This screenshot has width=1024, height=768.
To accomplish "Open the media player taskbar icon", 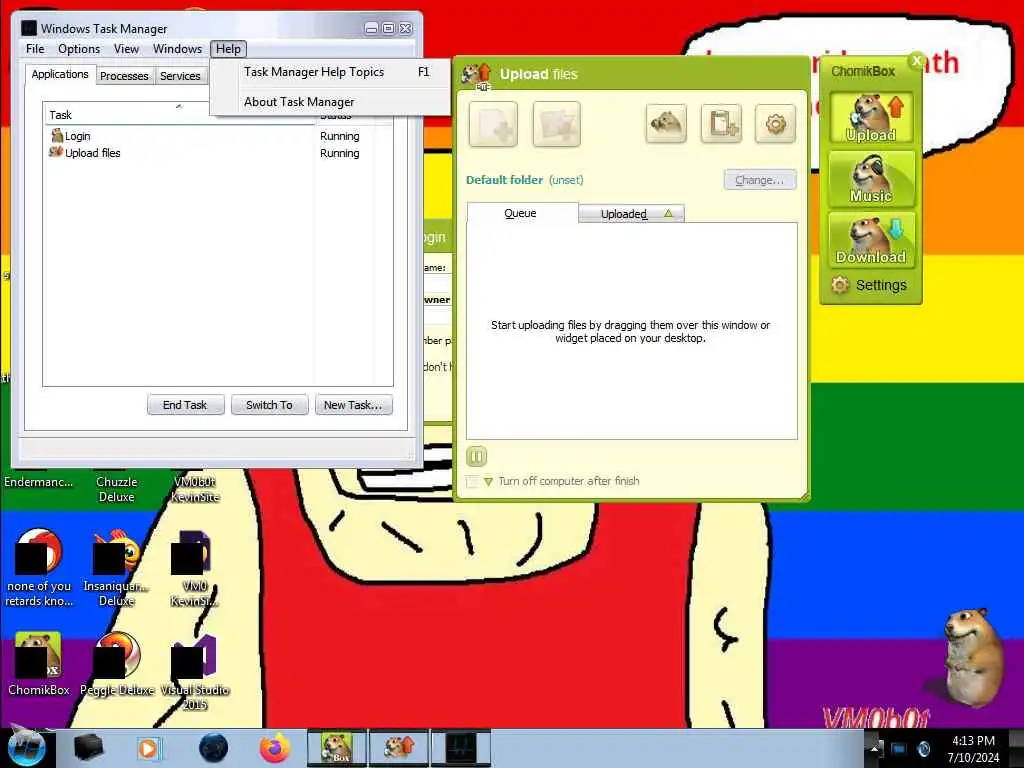I will point(149,748).
